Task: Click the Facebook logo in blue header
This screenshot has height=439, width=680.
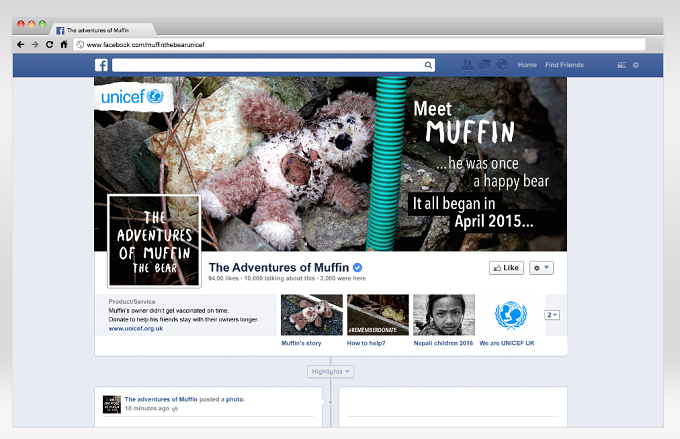Action: [x=101, y=65]
